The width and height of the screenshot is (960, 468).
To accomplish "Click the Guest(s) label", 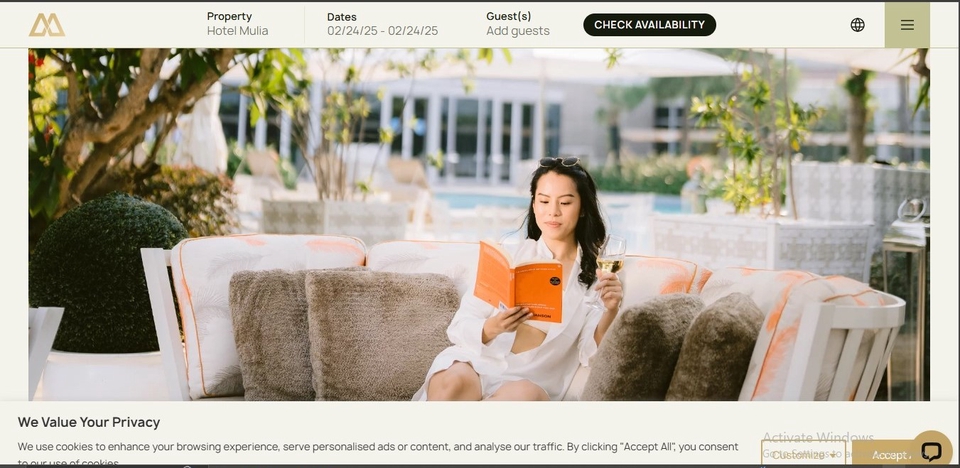I will 509,17.
